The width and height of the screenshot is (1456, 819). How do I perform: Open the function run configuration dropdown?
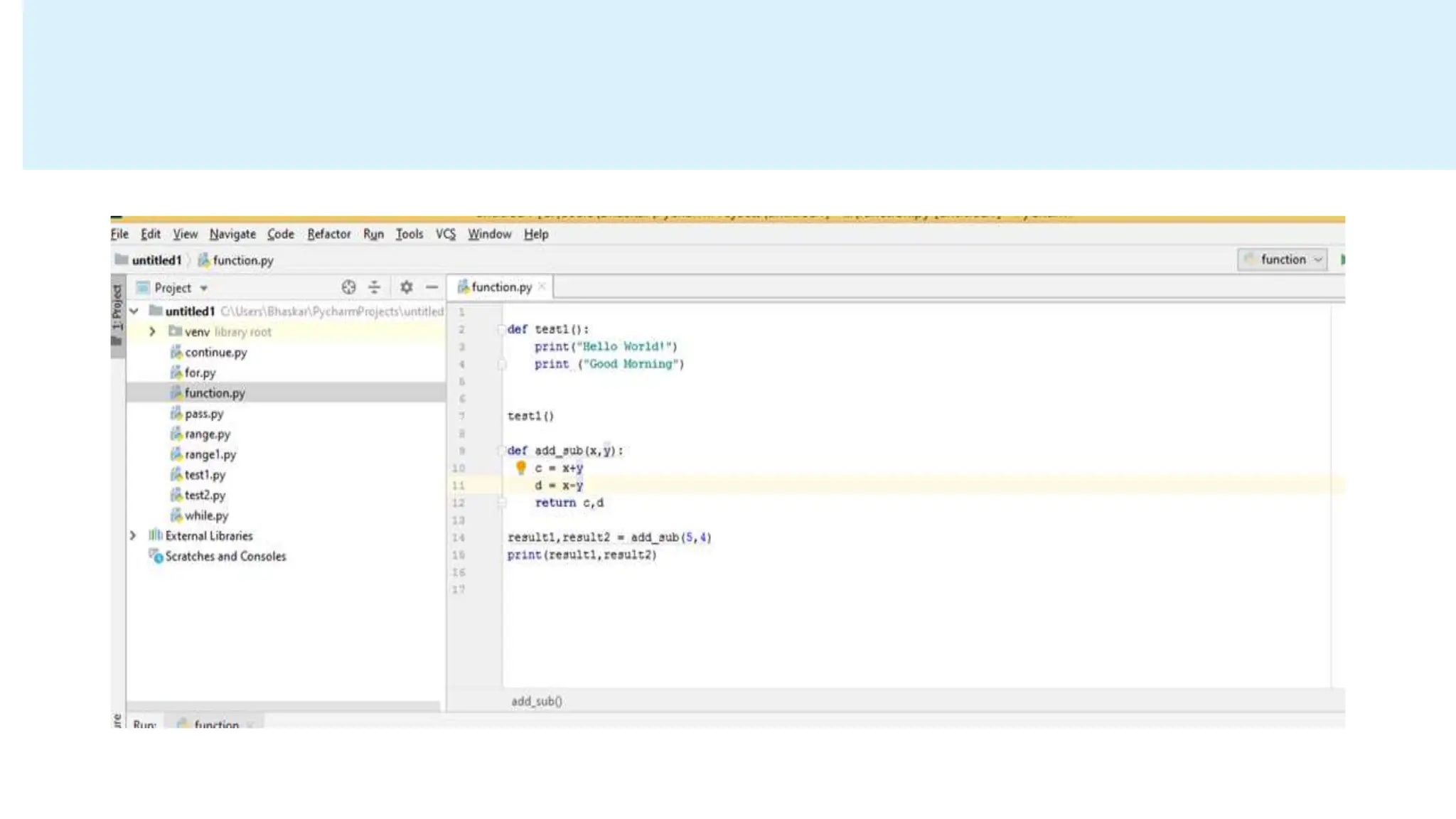coord(1282,259)
